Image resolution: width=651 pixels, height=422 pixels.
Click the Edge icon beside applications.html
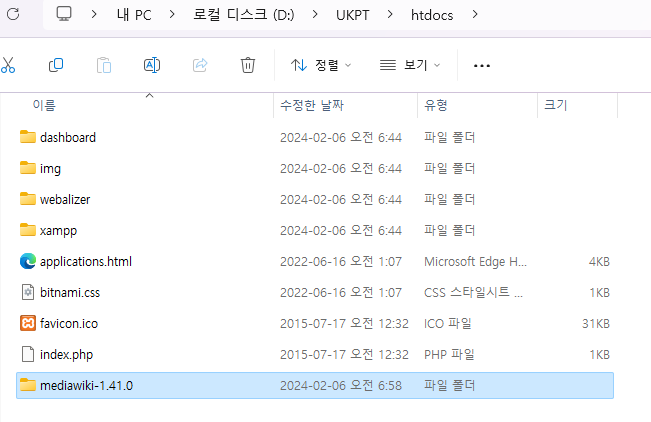pyautogui.click(x=28, y=261)
